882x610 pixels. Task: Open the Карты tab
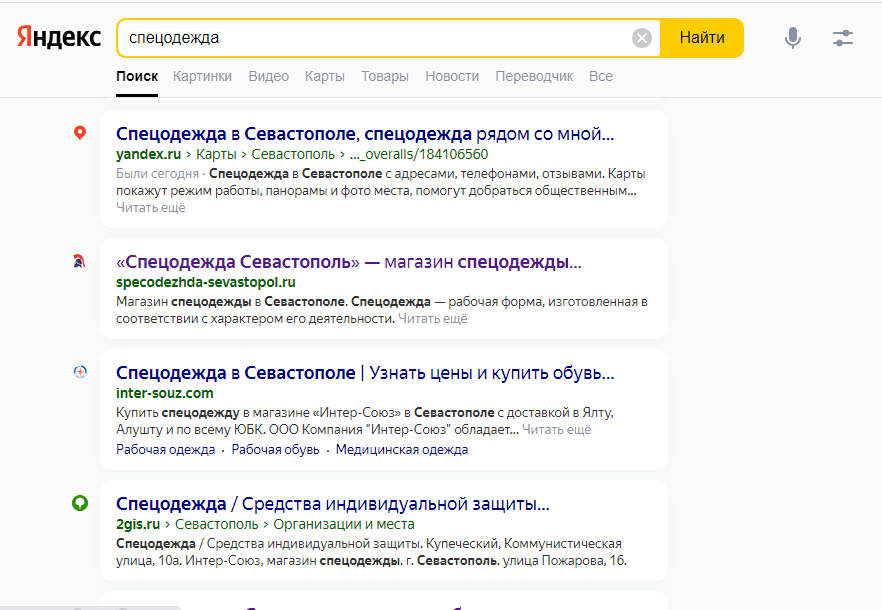[x=324, y=76]
